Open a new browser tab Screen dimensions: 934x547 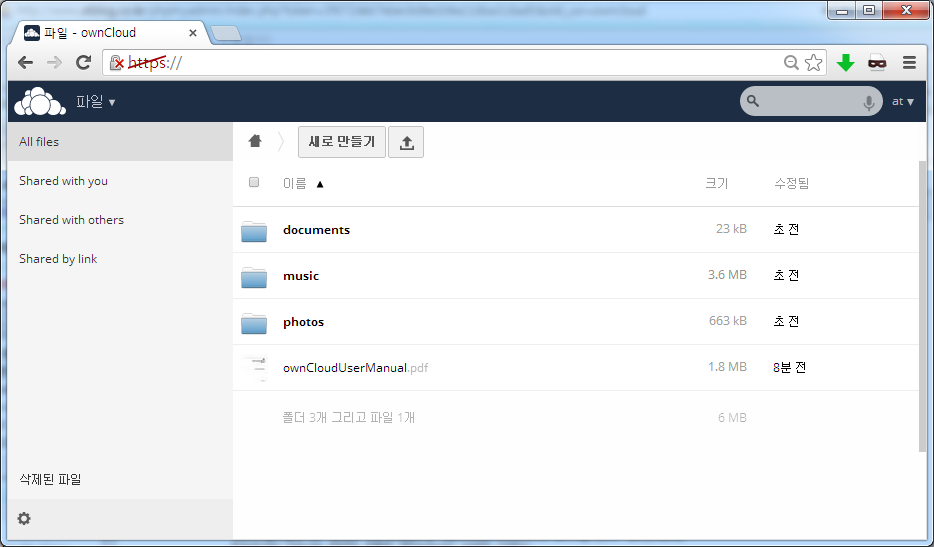click(226, 33)
